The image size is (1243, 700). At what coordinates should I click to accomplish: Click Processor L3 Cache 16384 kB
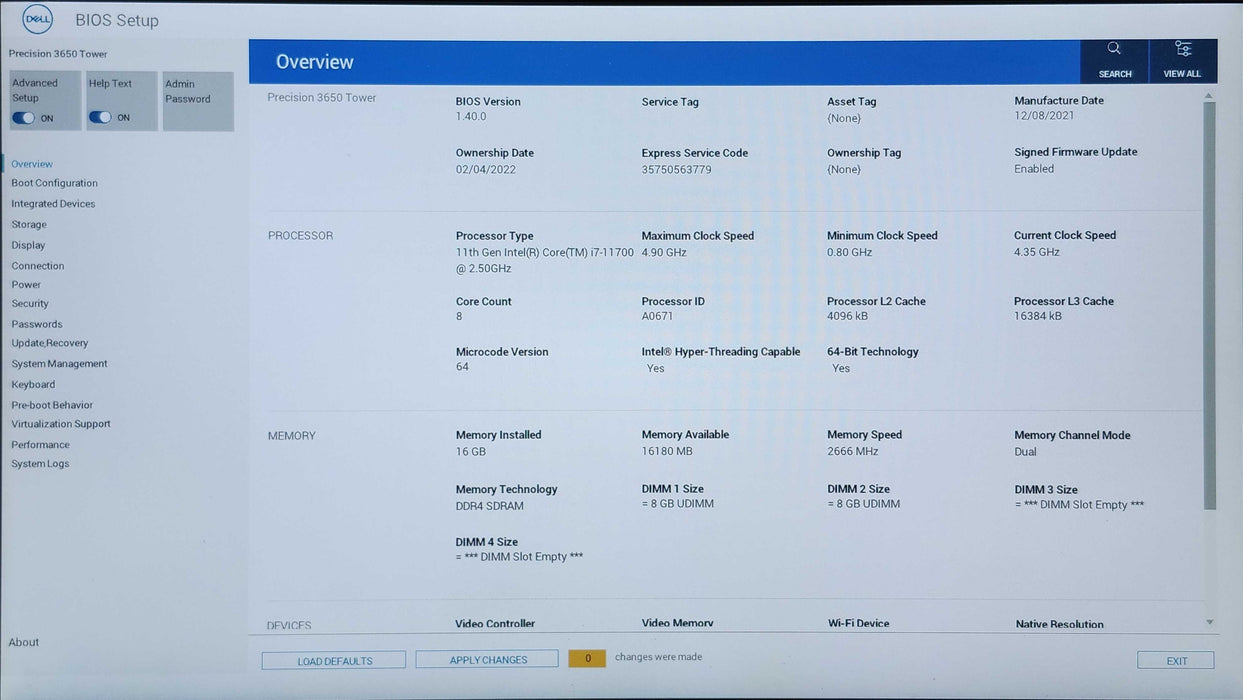point(1038,317)
